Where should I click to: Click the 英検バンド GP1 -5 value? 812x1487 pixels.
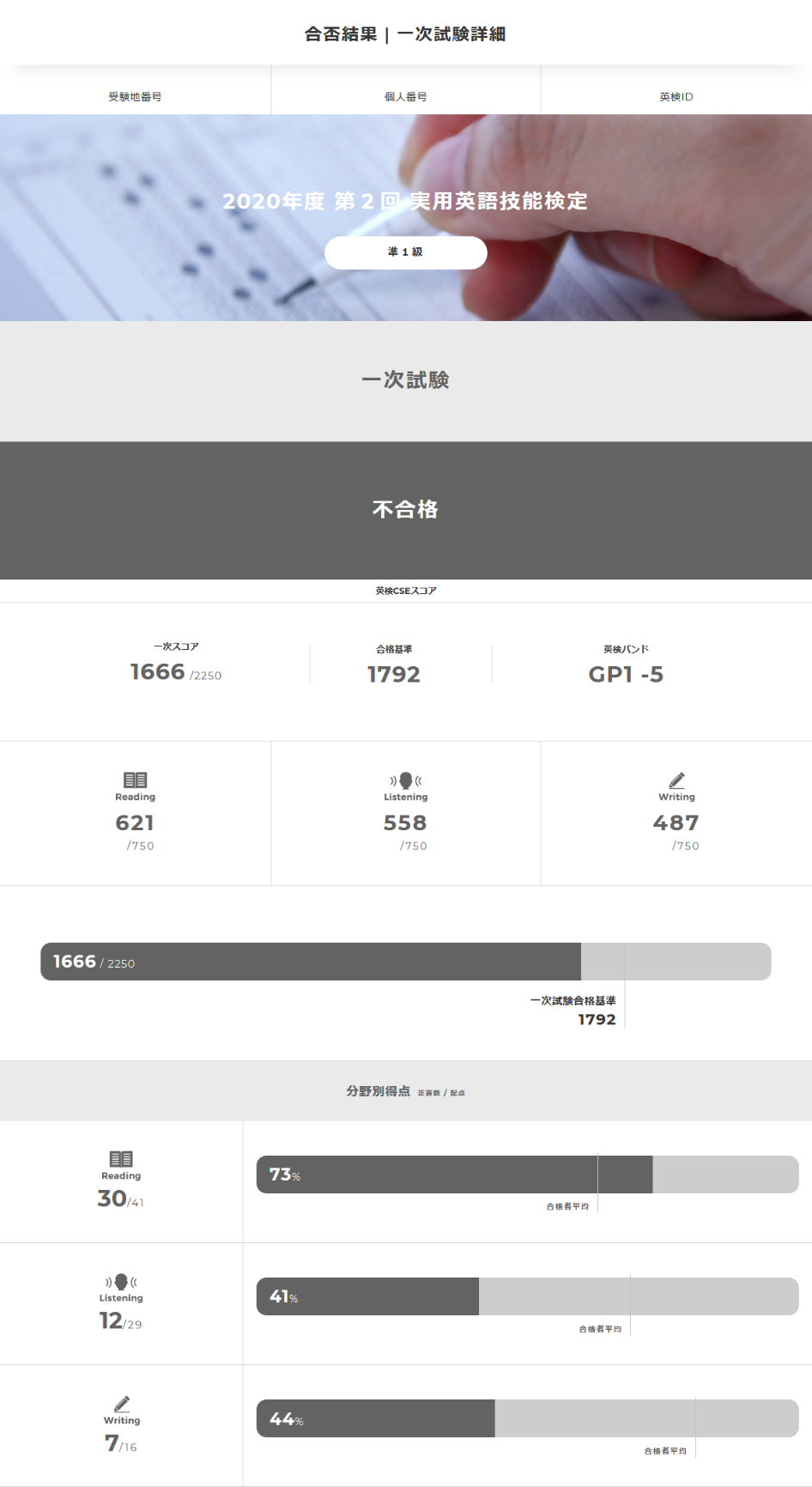click(x=626, y=674)
